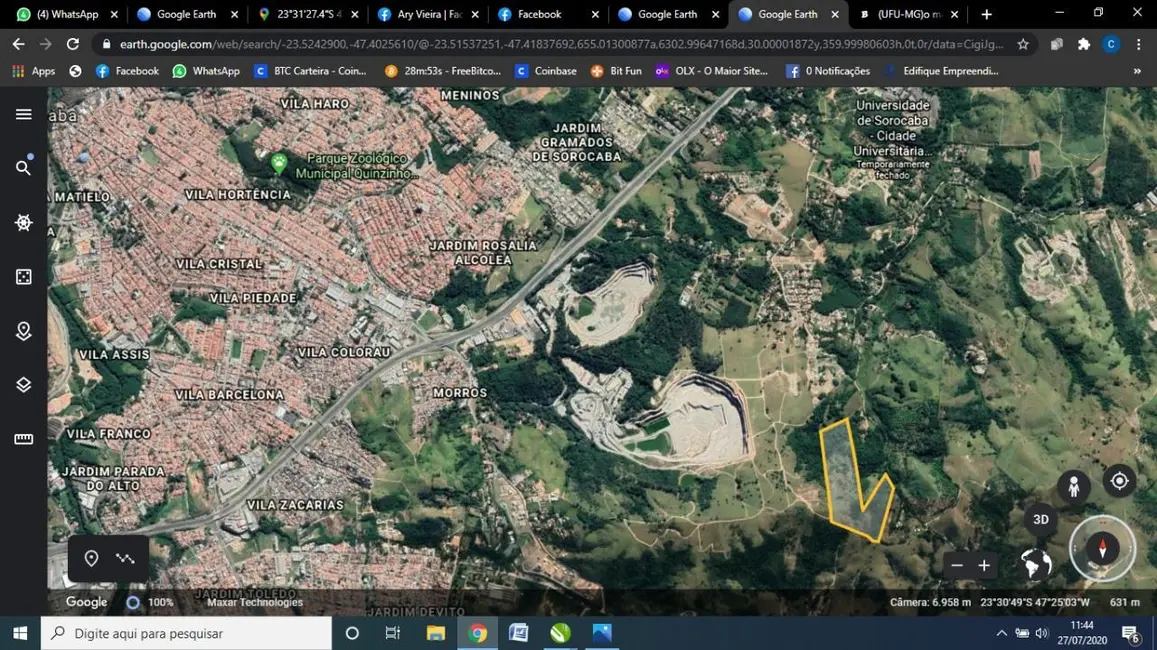
Task: Expand the overflow bookmarks chevron
Action: [1135, 71]
